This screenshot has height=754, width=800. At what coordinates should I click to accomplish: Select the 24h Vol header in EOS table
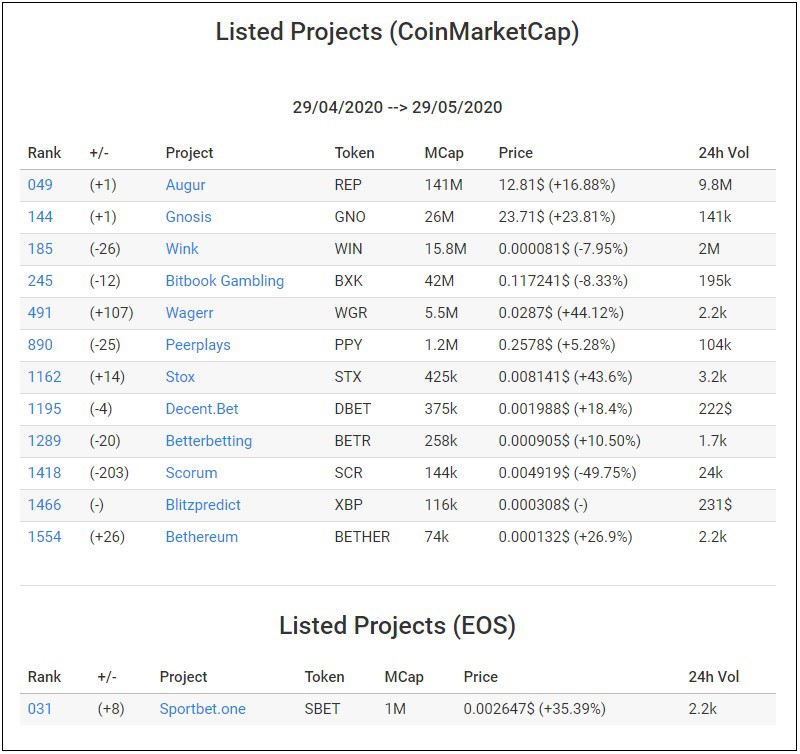[713, 677]
